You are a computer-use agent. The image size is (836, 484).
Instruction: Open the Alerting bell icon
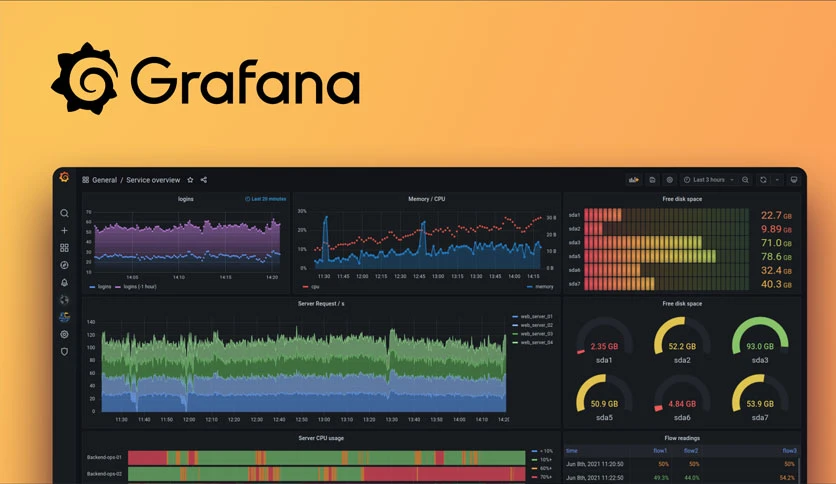pos(64,283)
